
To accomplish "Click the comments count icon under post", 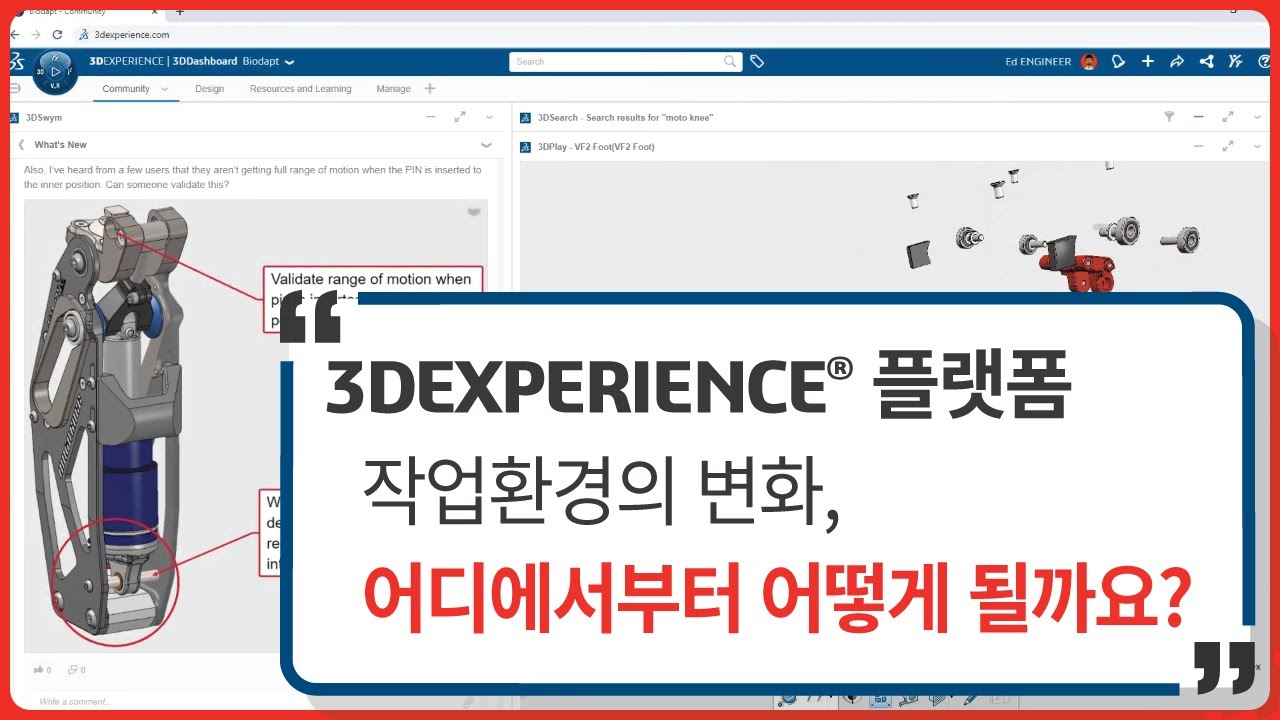I will [x=75, y=670].
